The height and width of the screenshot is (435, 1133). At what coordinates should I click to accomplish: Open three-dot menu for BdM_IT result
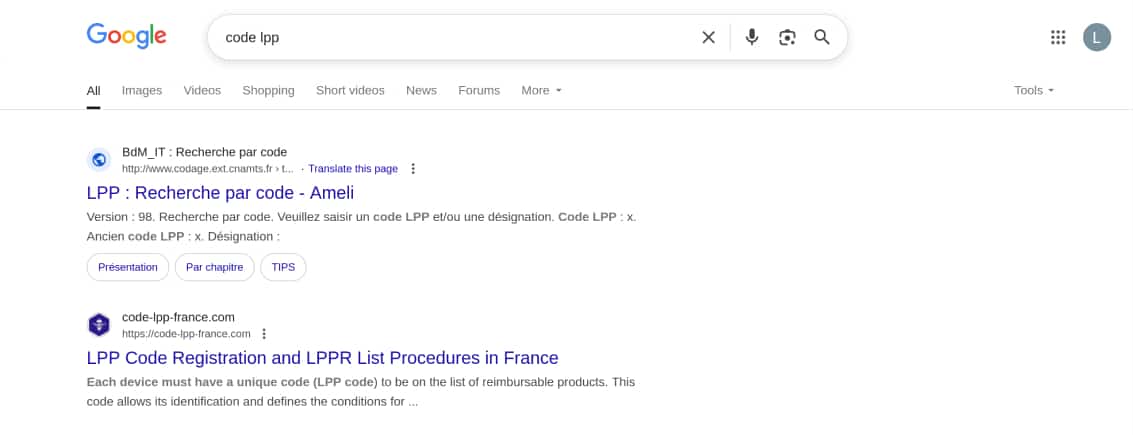[x=413, y=168]
